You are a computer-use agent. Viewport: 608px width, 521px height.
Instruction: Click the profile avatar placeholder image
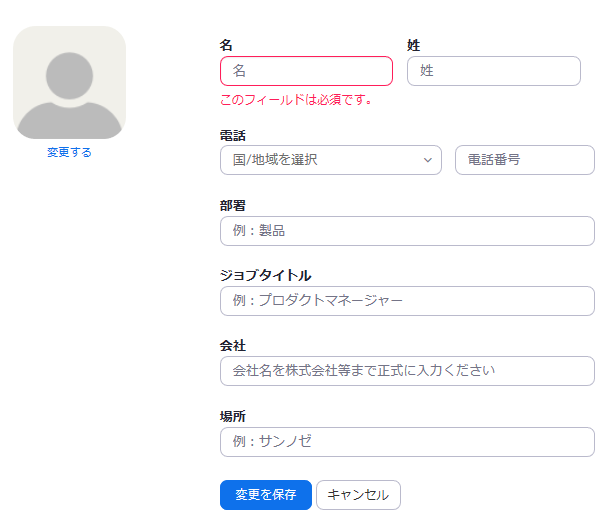[69, 83]
